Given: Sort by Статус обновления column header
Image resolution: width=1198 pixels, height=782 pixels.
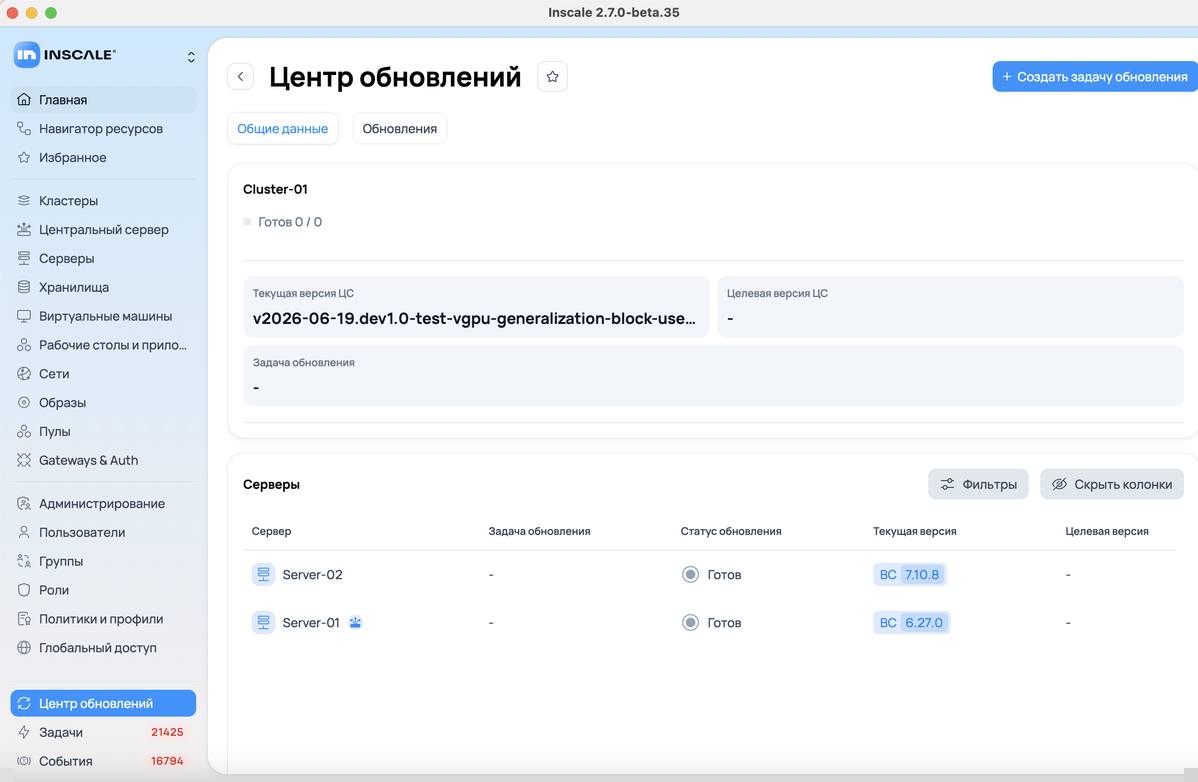Looking at the screenshot, I should pyautogui.click(x=731, y=532).
